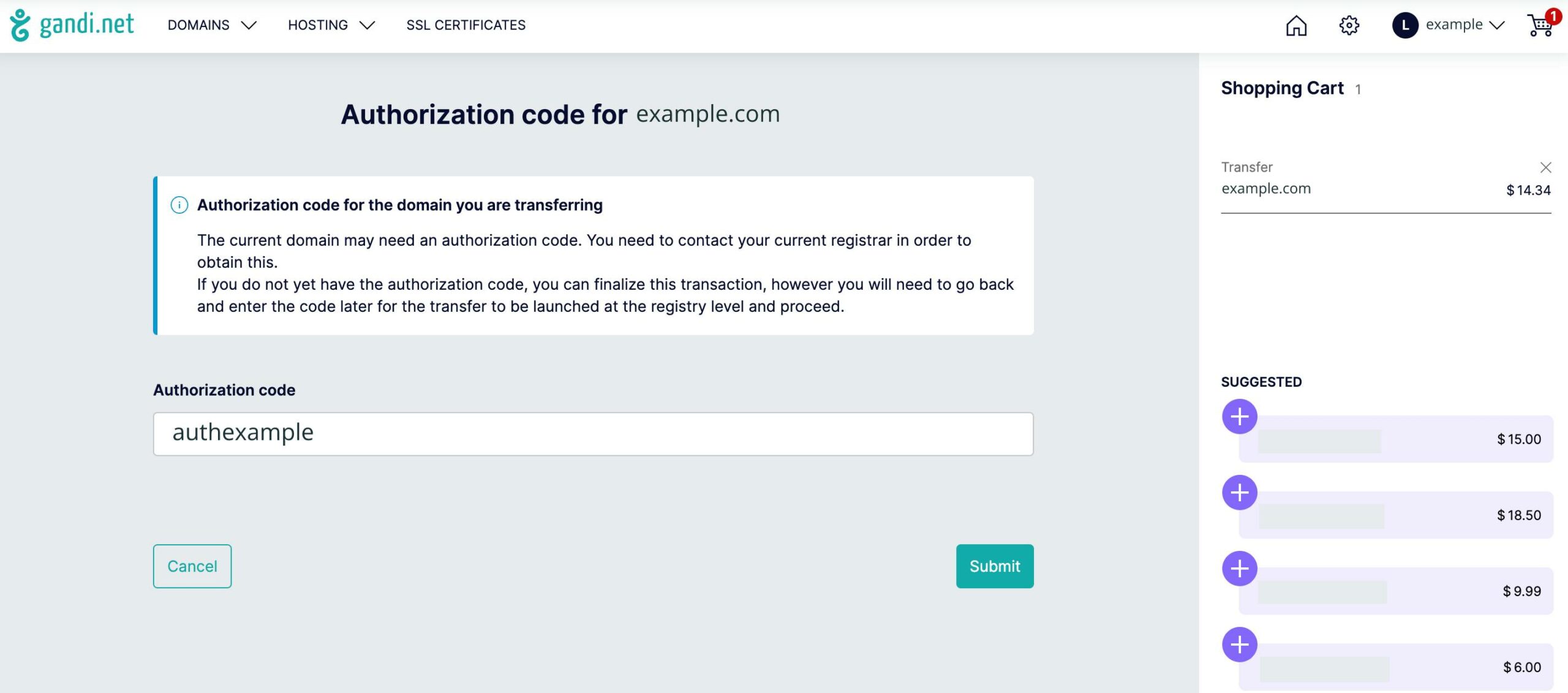Cancel the authorization code entry
The image size is (1568, 693).
[x=192, y=566]
